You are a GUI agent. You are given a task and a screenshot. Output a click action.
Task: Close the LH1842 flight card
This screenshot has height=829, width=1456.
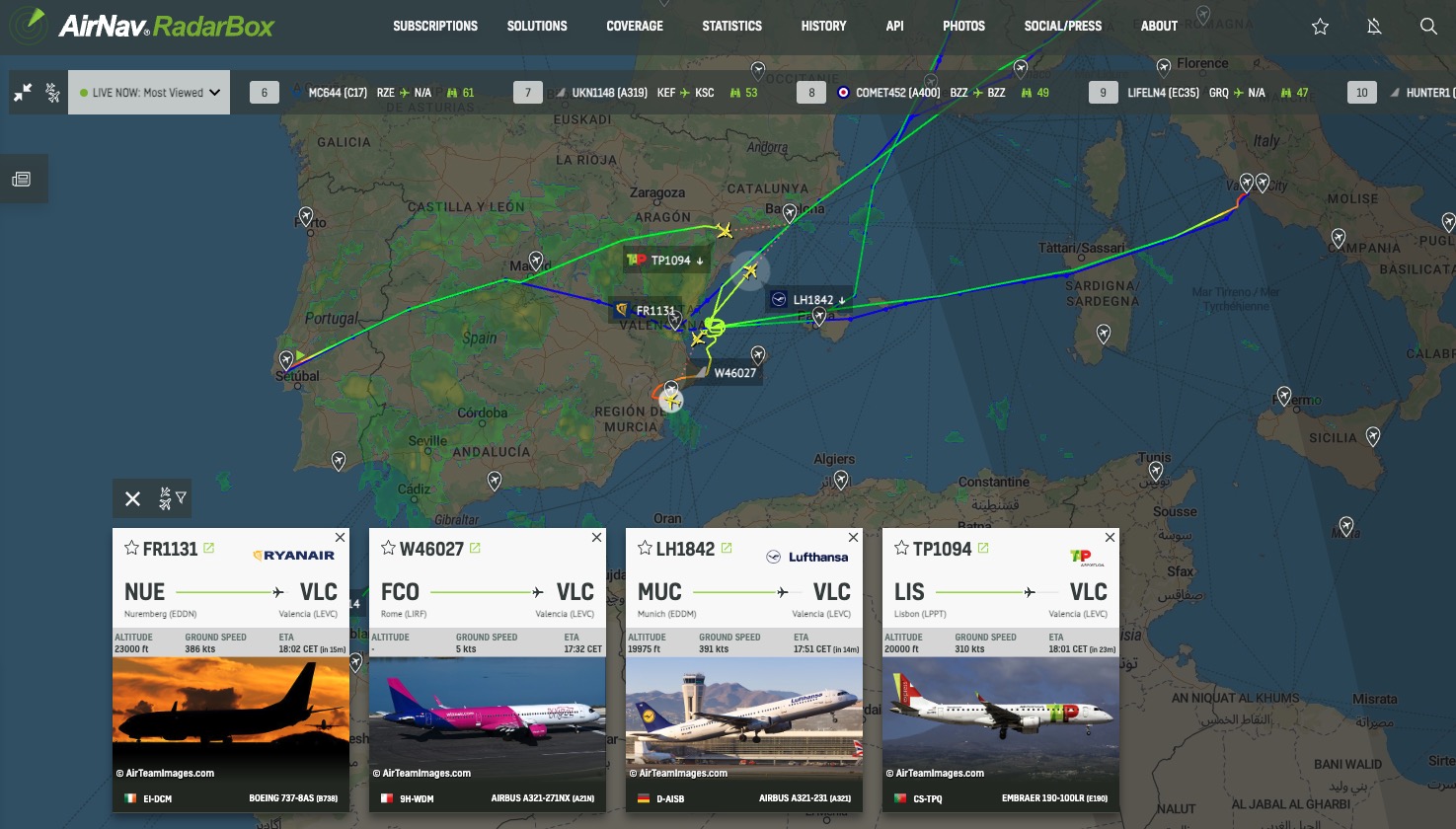[853, 538]
